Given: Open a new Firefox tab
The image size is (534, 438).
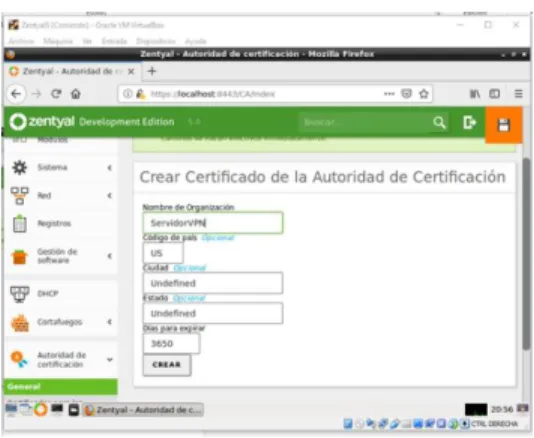Looking at the screenshot, I should (x=152, y=71).
